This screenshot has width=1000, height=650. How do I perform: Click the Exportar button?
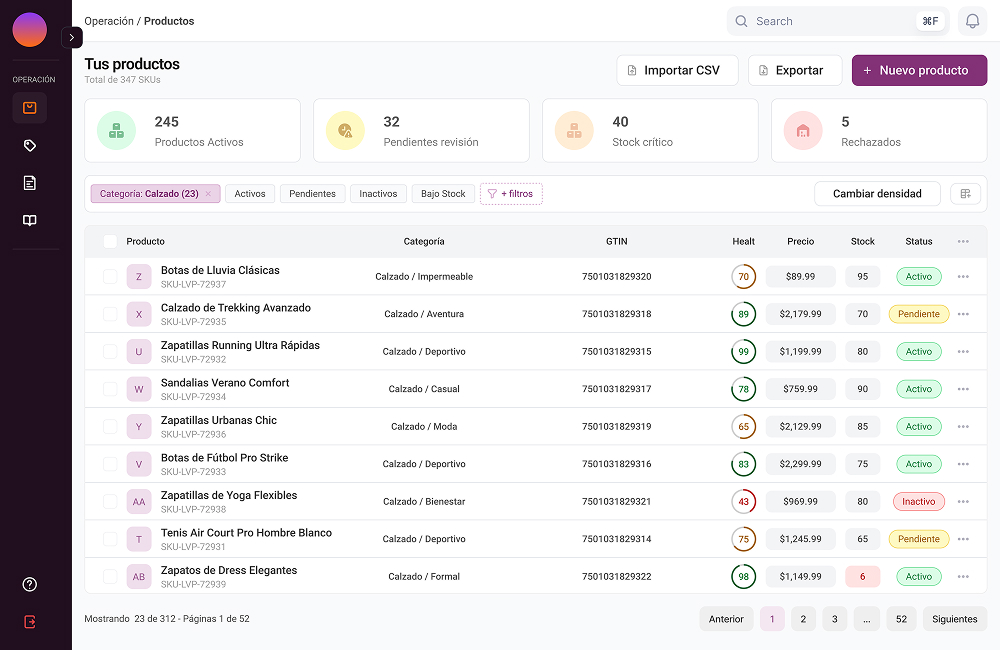tap(795, 70)
